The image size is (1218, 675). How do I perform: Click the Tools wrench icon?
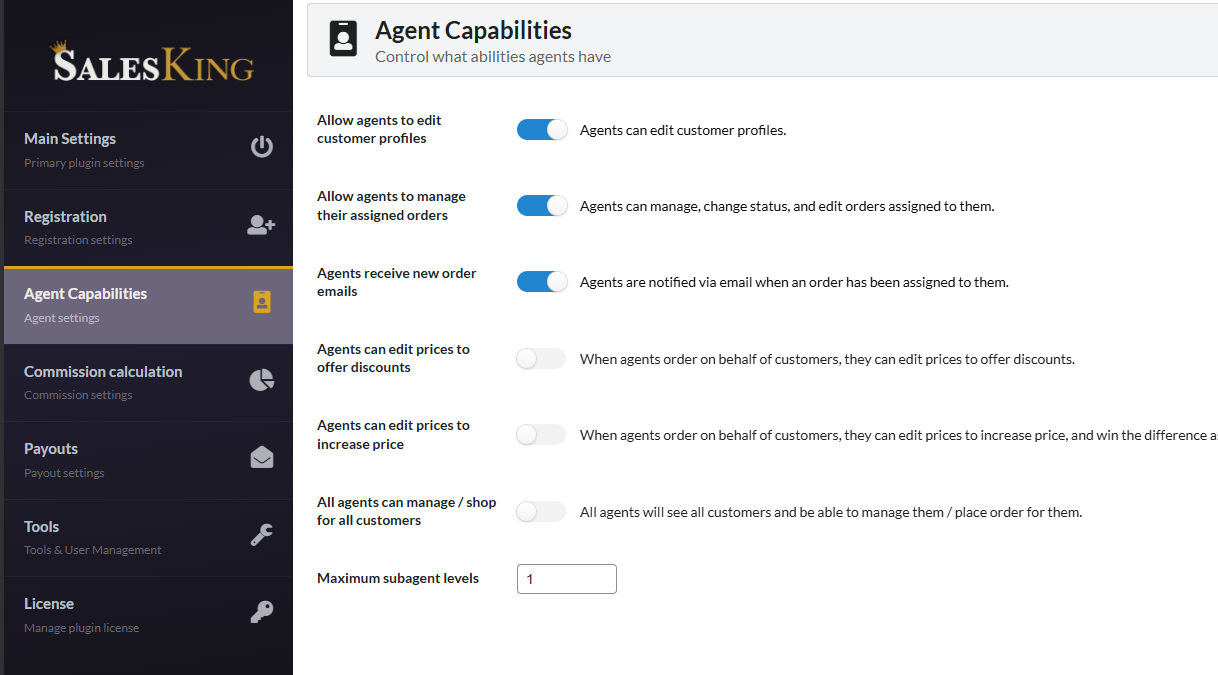[261, 535]
